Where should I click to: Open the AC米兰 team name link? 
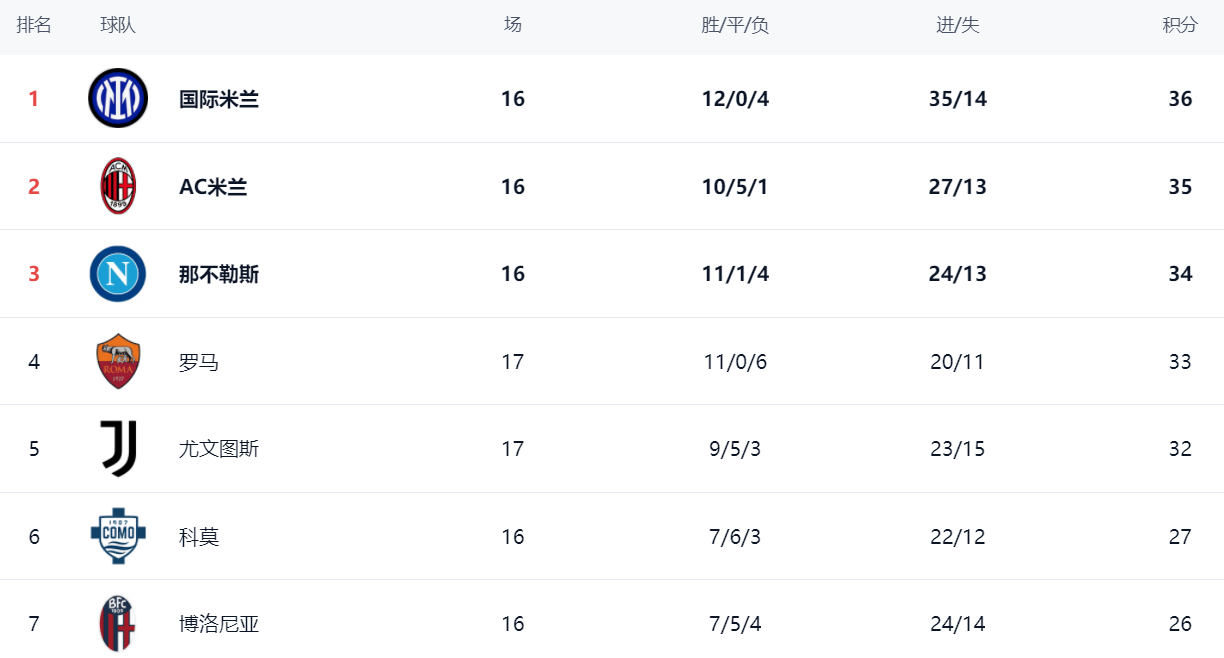(x=213, y=187)
